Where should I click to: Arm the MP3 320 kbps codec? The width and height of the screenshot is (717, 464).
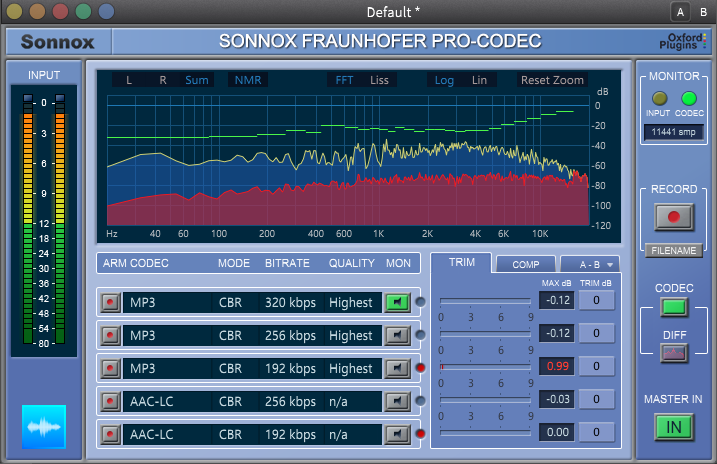coord(110,302)
